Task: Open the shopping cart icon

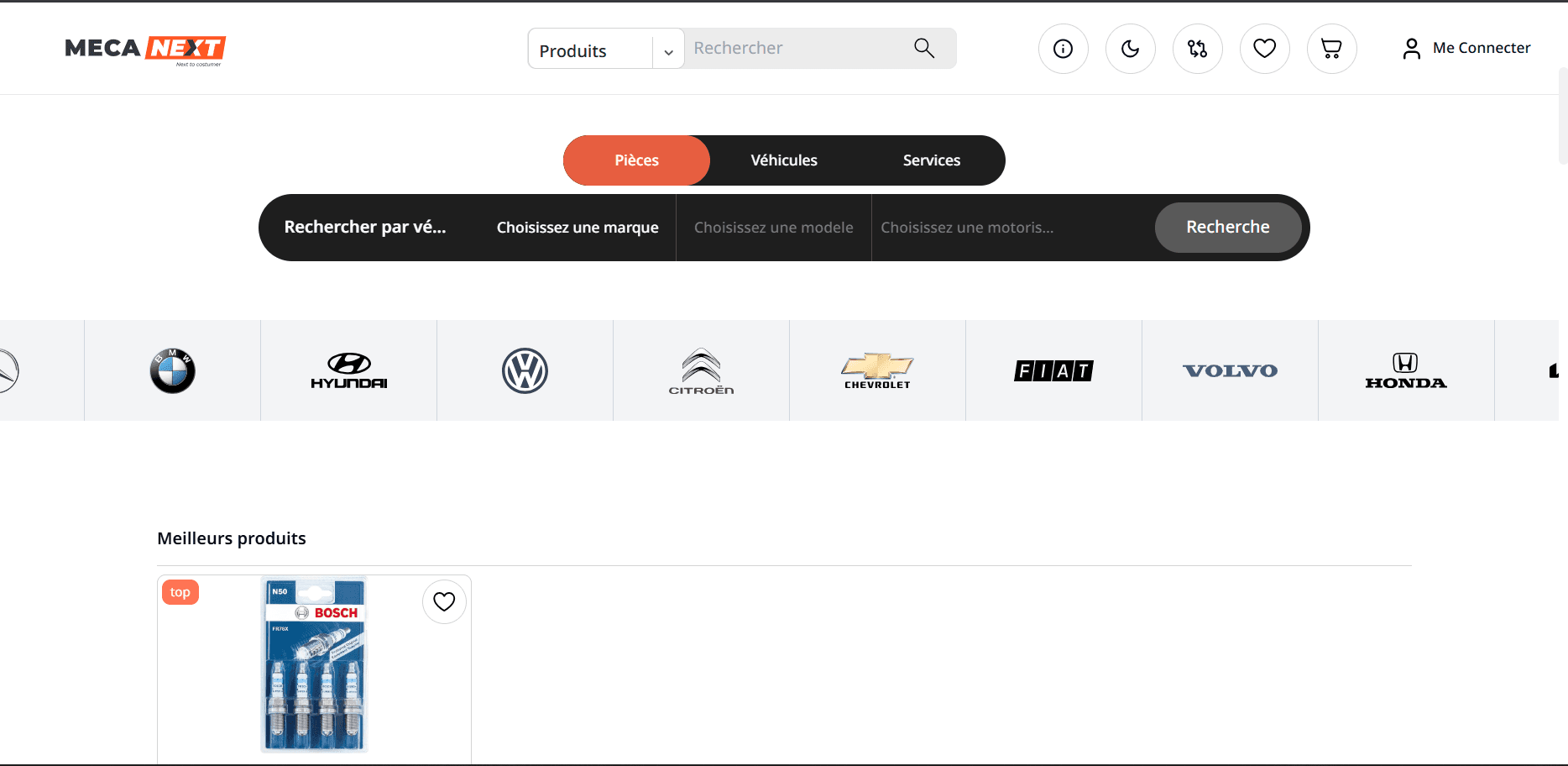Action: tap(1332, 49)
